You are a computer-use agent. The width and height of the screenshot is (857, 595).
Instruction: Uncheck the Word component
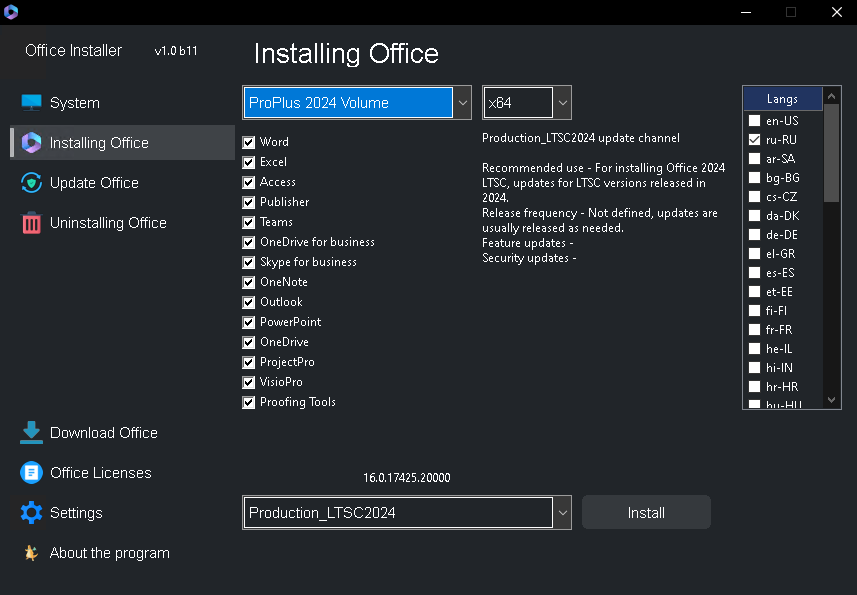click(249, 142)
